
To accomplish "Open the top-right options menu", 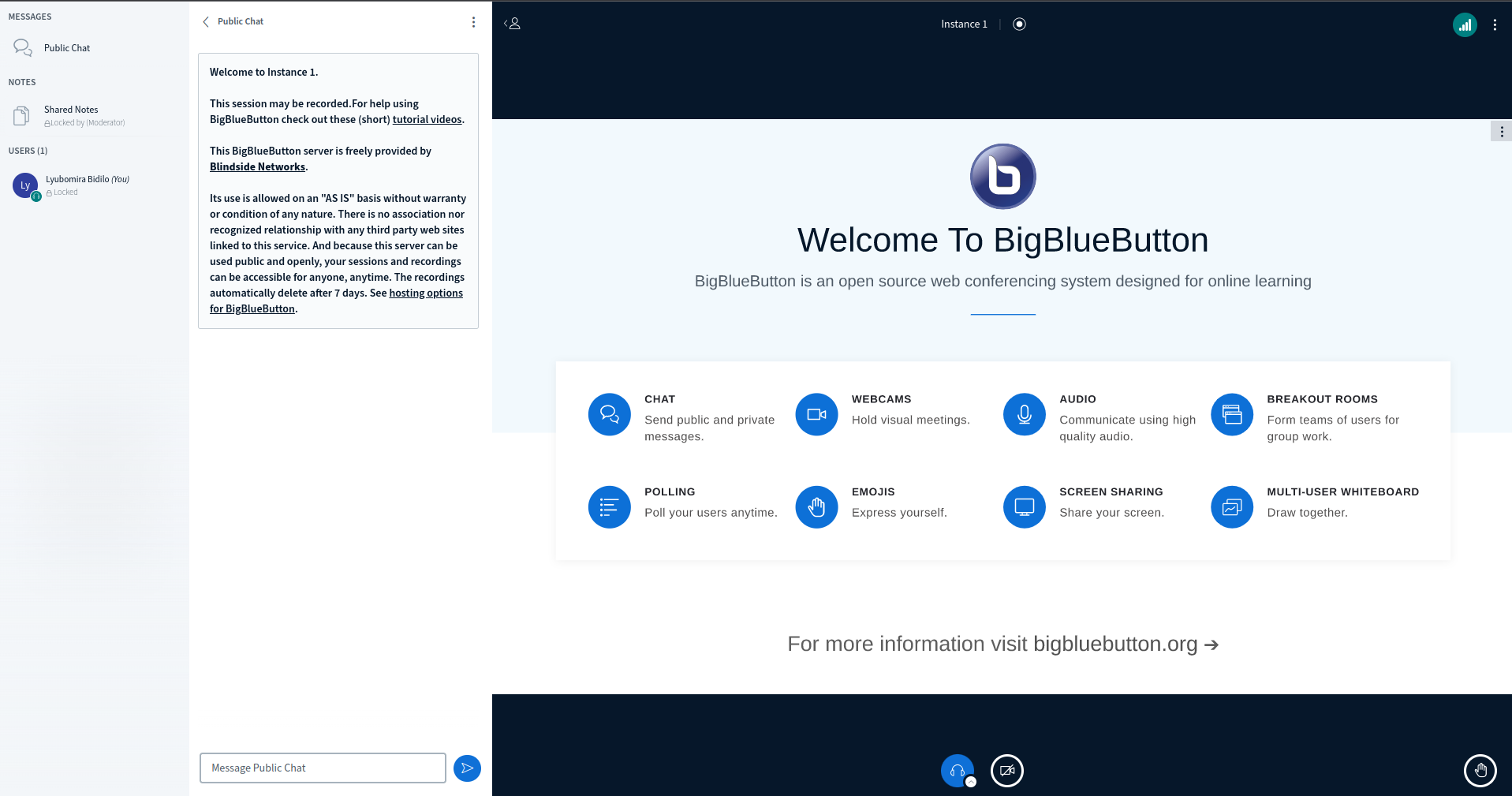I will (1495, 25).
